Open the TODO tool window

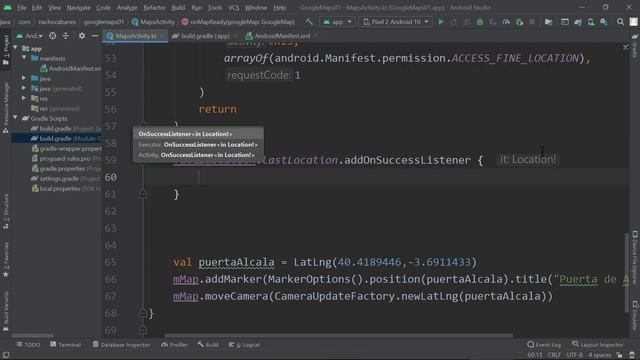(x=29, y=345)
